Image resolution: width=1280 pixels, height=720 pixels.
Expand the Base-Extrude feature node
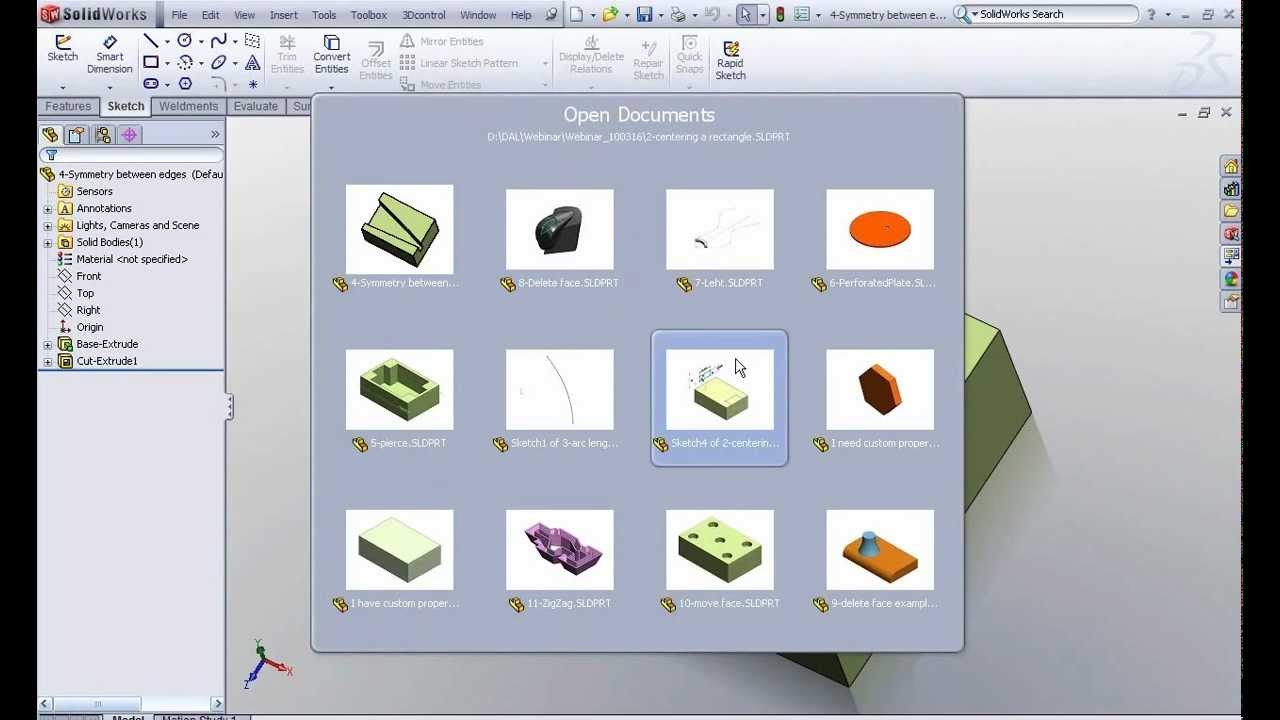click(48, 345)
